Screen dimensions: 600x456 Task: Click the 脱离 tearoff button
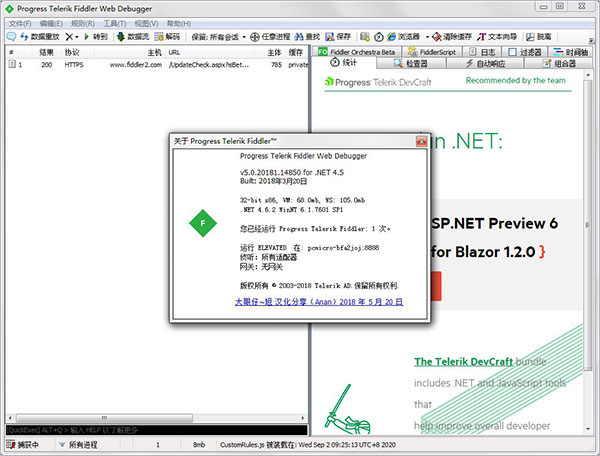tap(539, 36)
